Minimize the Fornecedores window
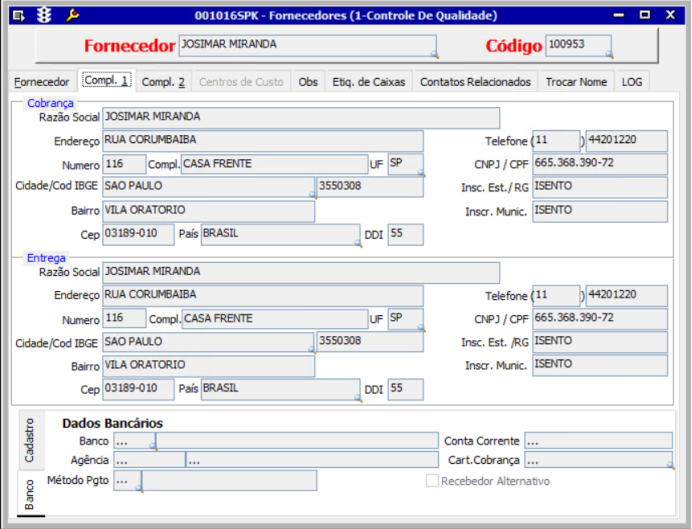The height and width of the screenshot is (529, 692). click(619, 15)
